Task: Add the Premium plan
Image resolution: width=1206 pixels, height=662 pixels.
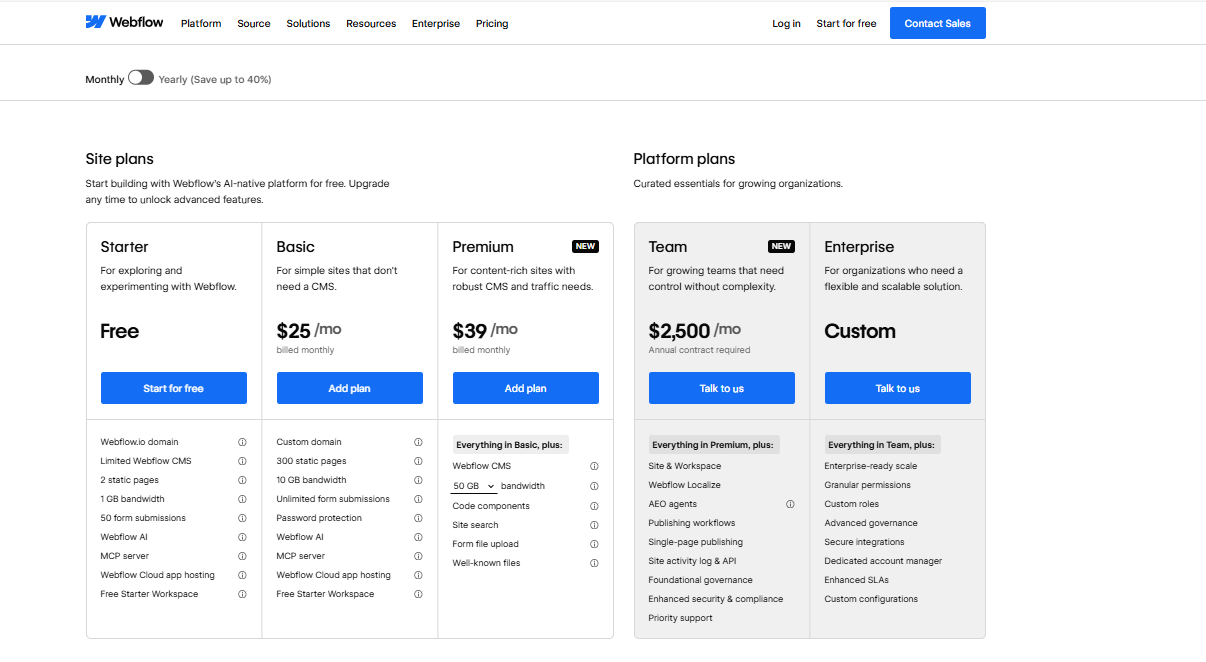Action: click(x=526, y=388)
